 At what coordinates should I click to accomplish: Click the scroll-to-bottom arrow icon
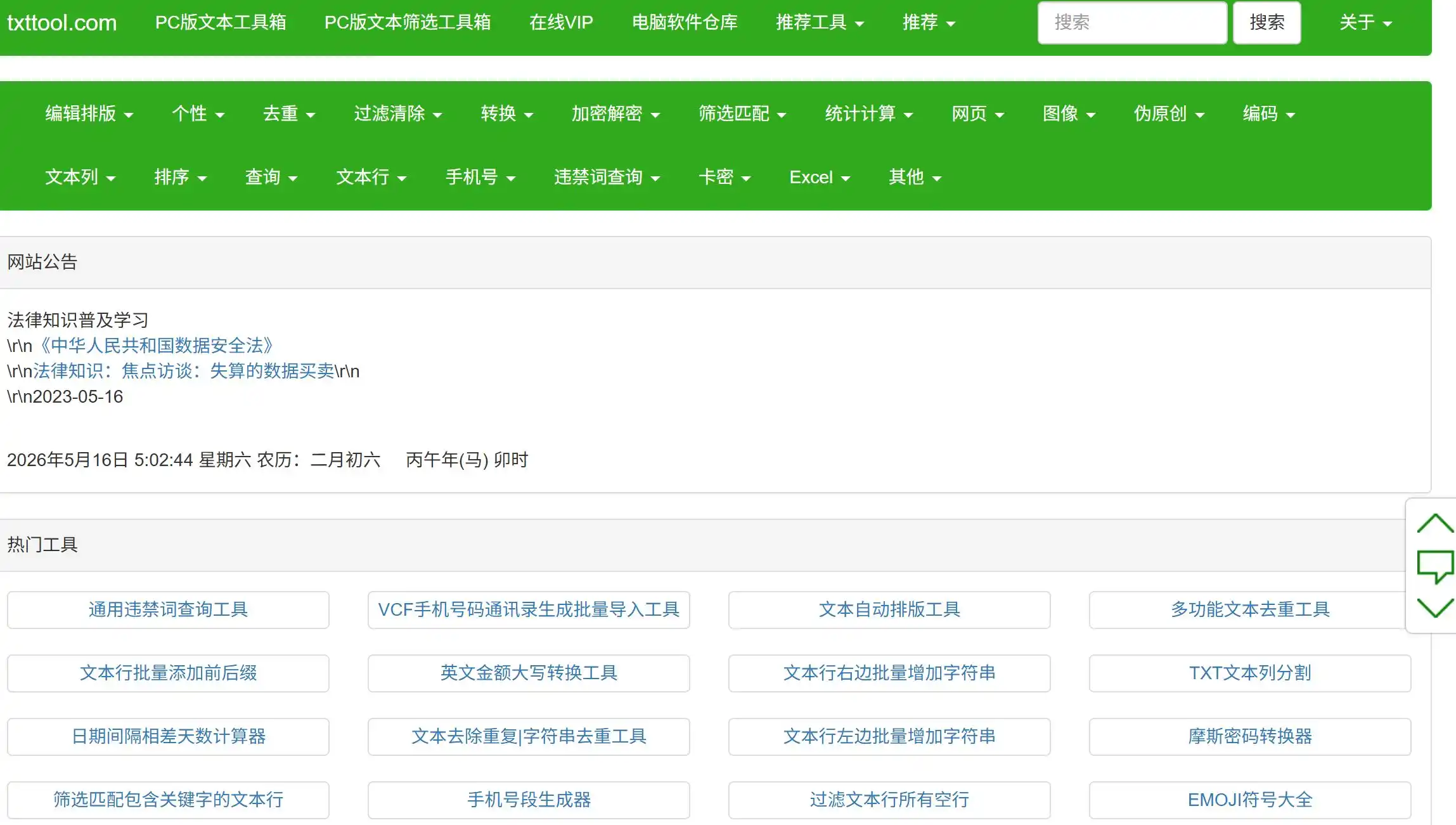click(1435, 607)
